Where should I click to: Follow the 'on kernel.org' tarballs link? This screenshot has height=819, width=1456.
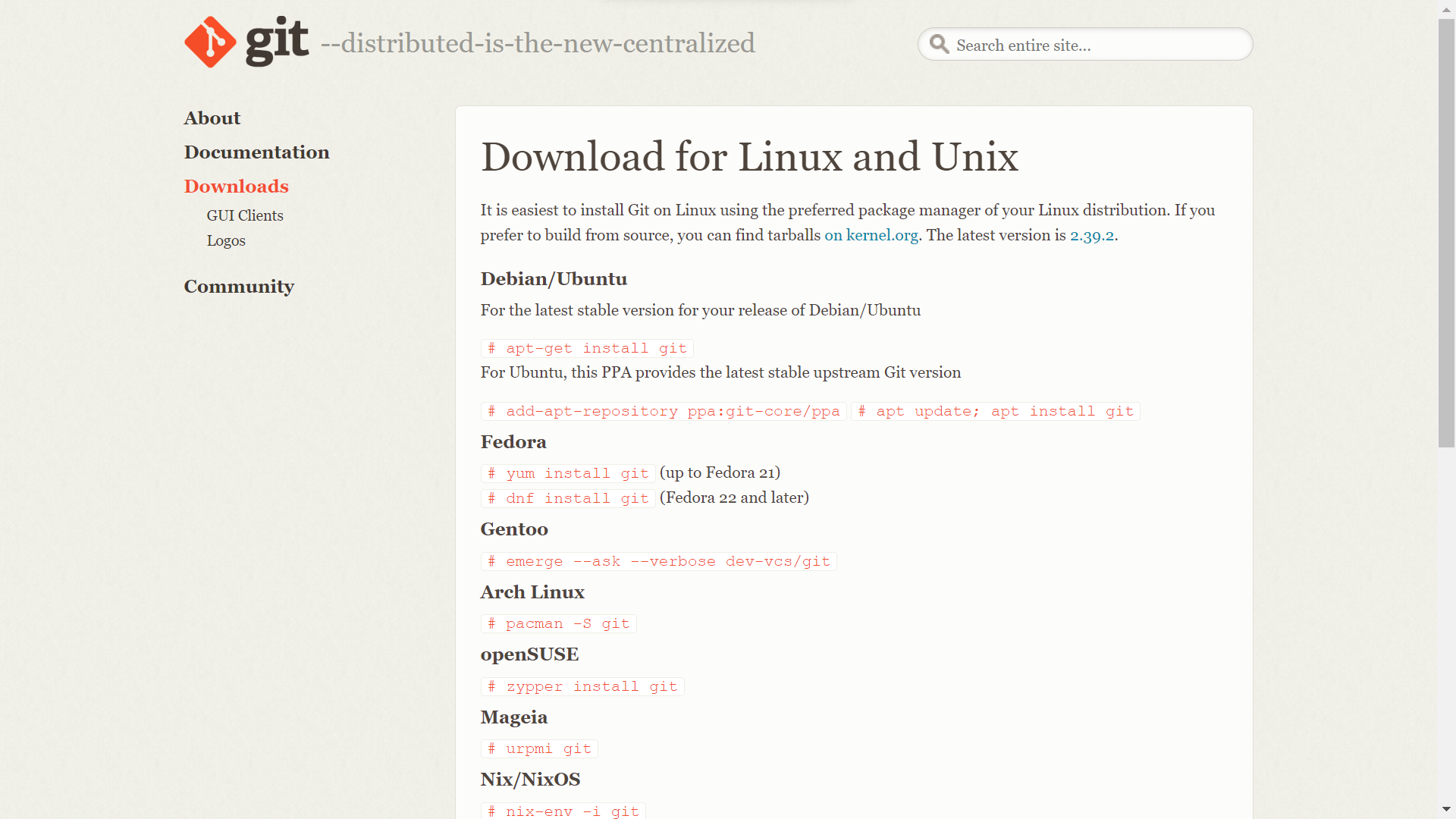coord(871,235)
